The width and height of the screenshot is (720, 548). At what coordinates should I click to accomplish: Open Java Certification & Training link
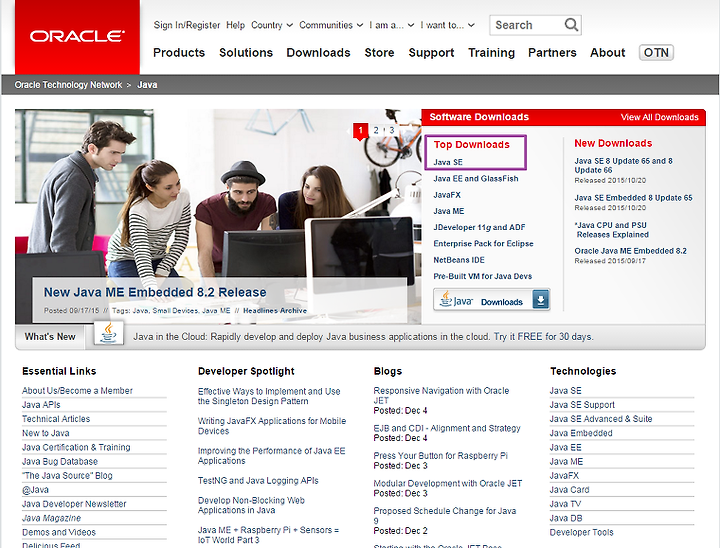click(76, 447)
